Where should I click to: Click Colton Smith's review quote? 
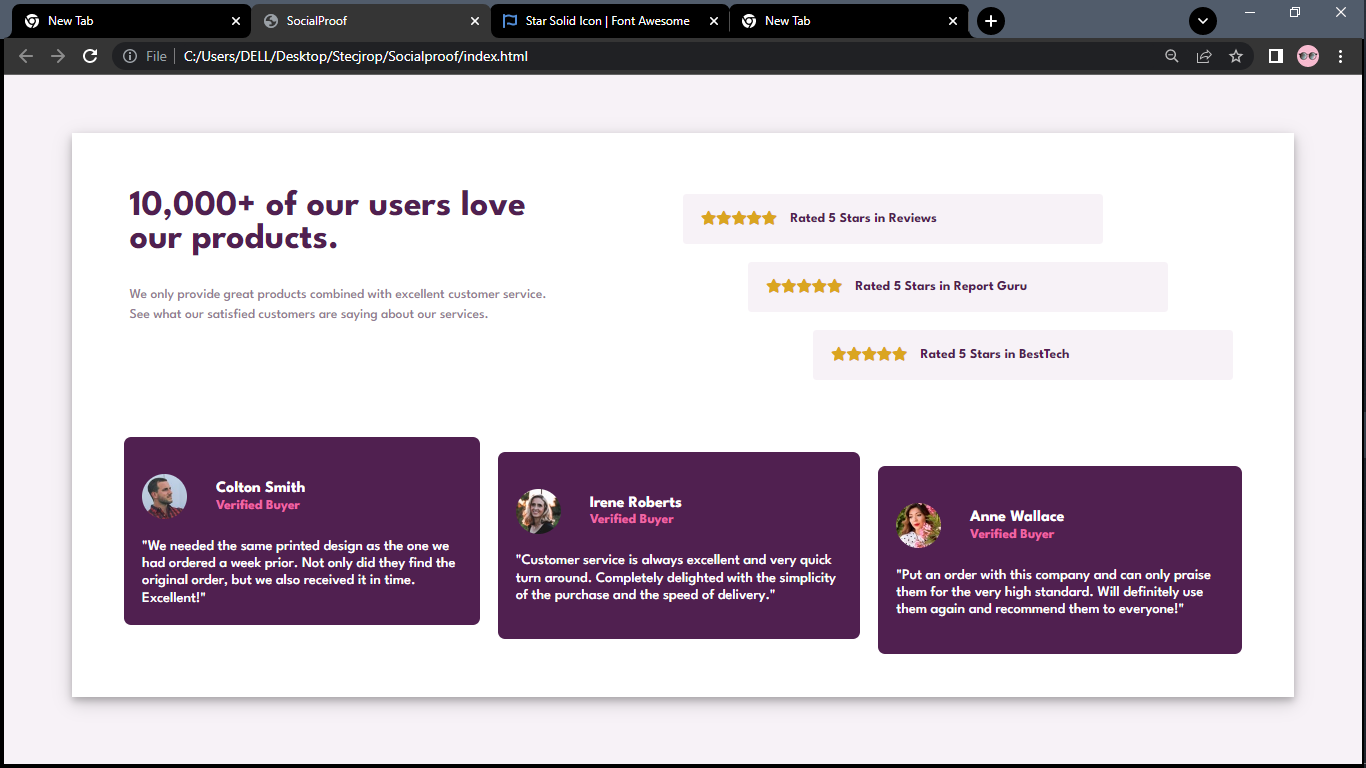(299, 571)
